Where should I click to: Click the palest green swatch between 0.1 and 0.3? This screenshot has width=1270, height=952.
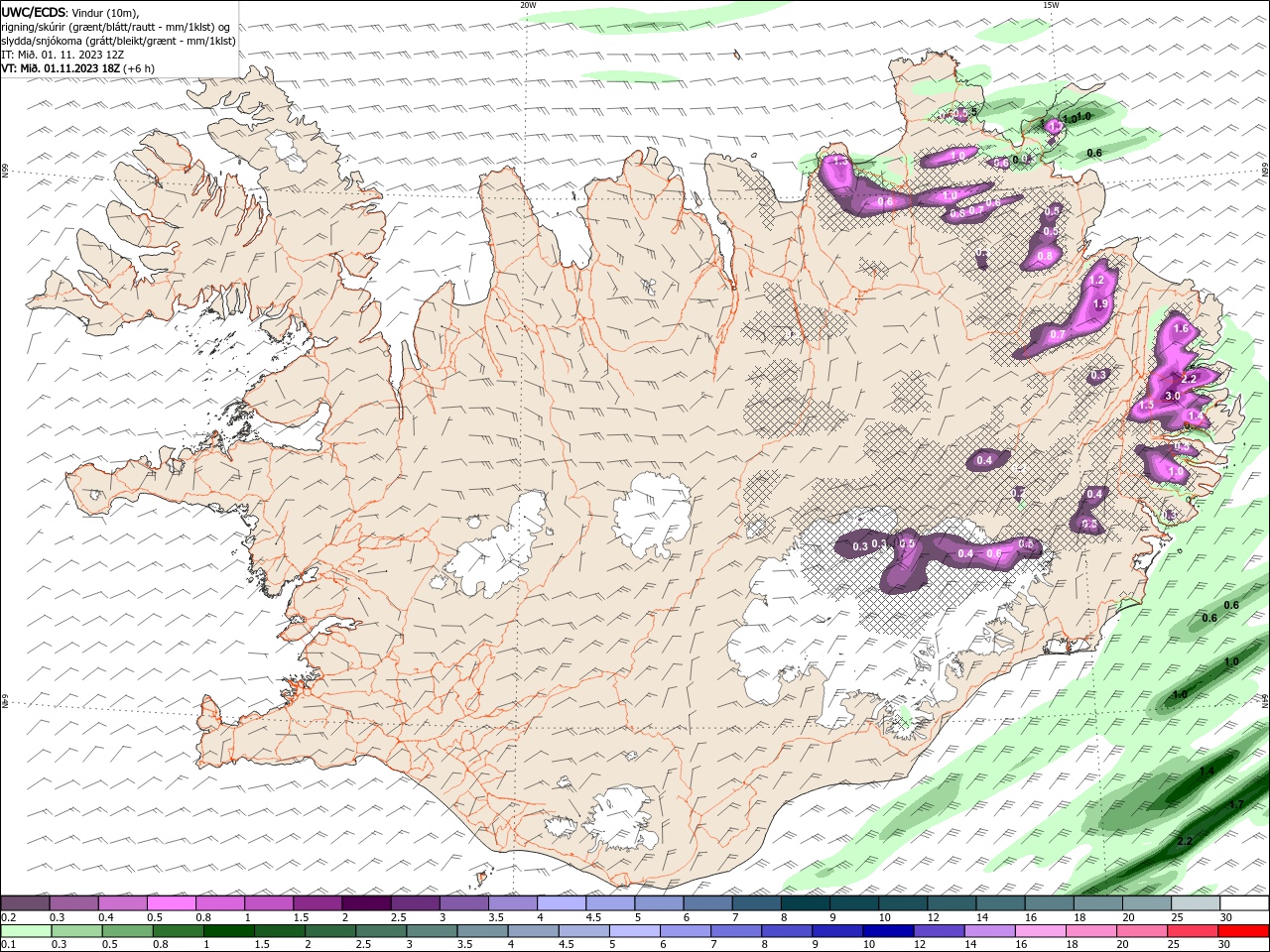[x=26, y=931]
